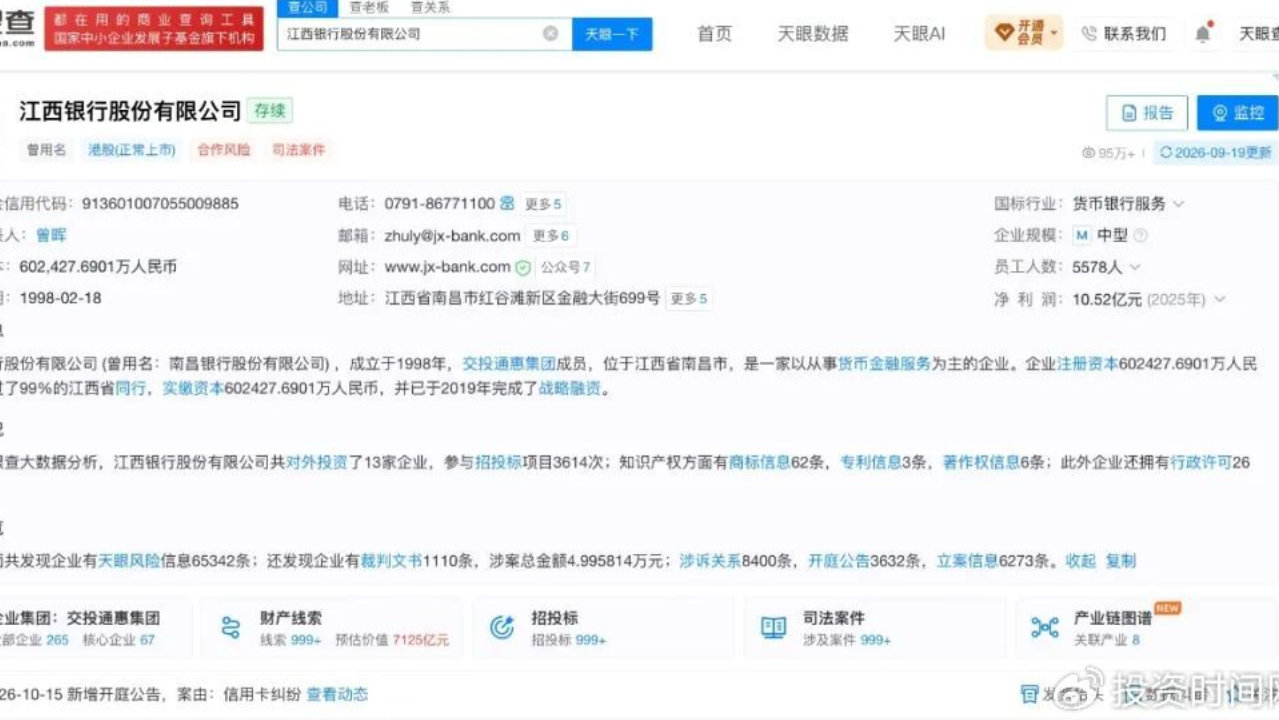Image resolution: width=1279 pixels, height=720 pixels.
Task: Open the 招投标 card icon
Action: click(502, 628)
